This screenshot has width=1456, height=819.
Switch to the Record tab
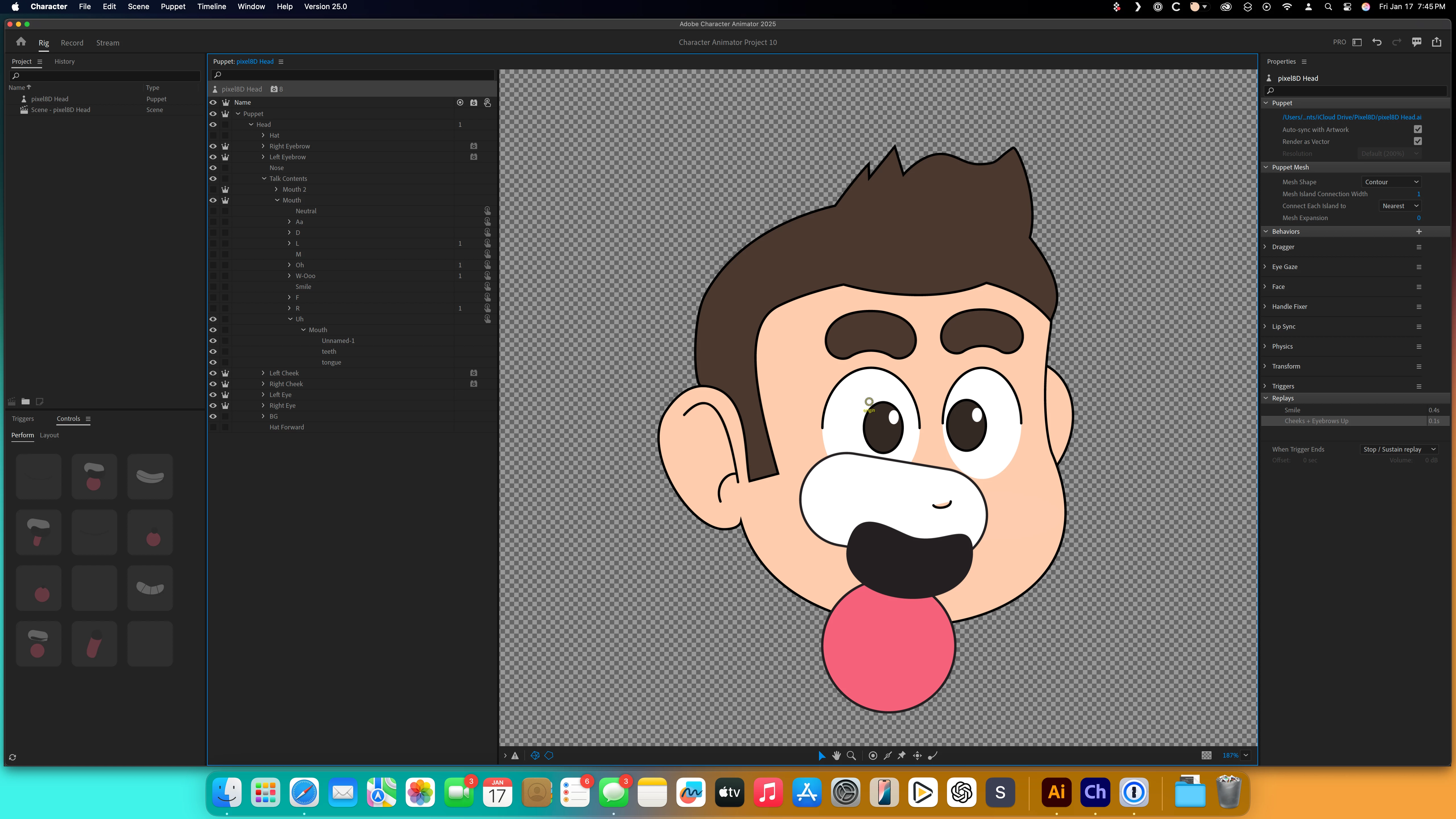pyautogui.click(x=72, y=43)
